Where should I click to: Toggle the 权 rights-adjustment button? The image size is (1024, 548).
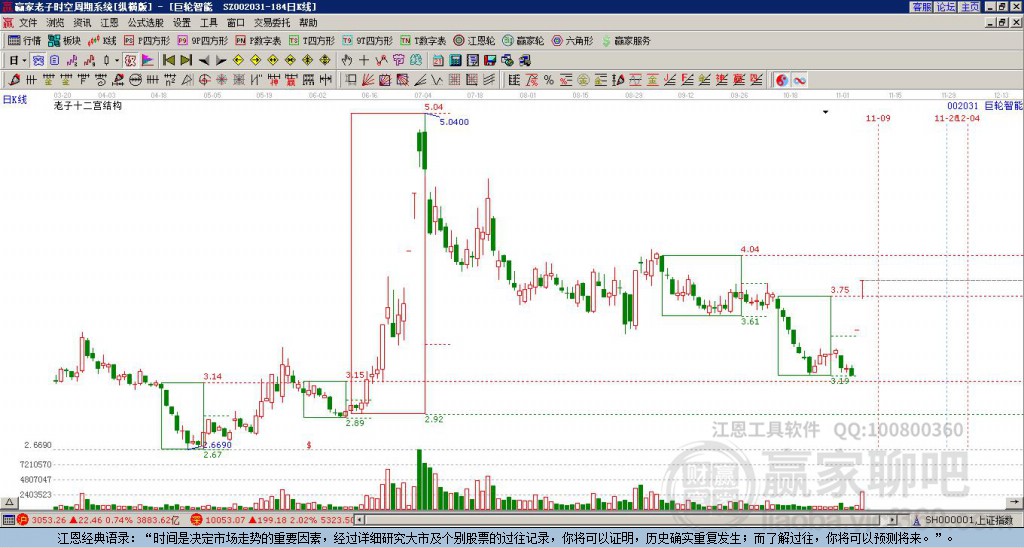pyautogui.click(x=130, y=60)
